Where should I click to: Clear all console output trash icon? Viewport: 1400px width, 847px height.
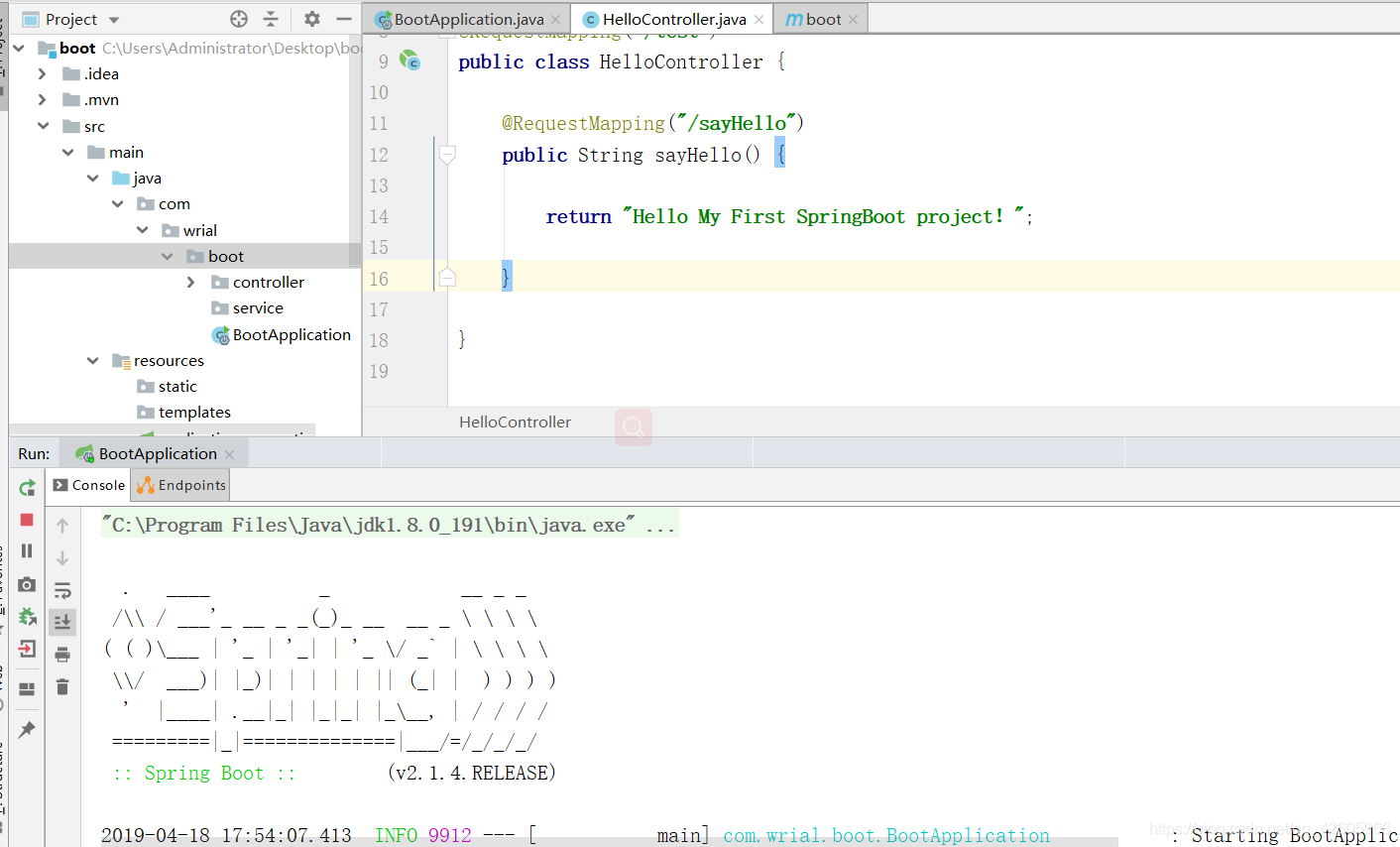click(x=62, y=686)
